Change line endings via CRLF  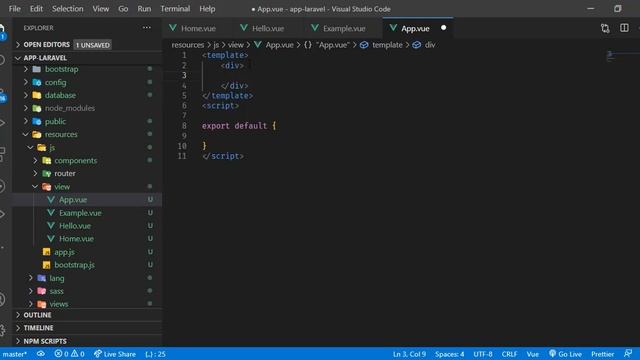pyautogui.click(x=509, y=354)
